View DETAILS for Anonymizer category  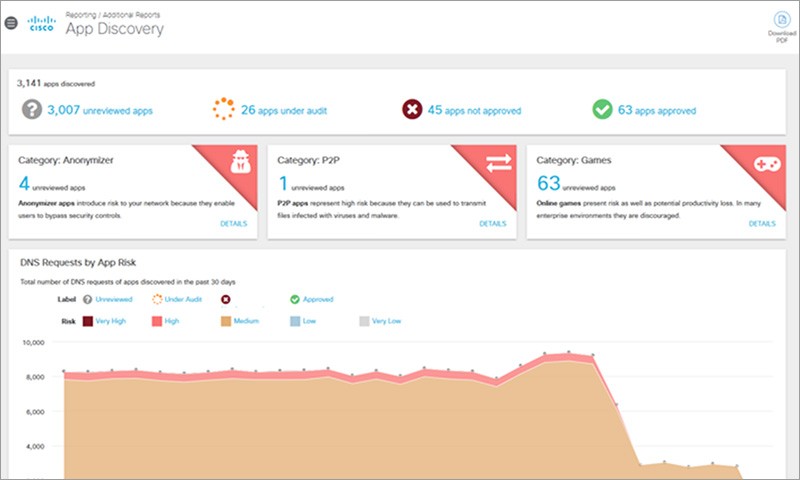(x=234, y=223)
